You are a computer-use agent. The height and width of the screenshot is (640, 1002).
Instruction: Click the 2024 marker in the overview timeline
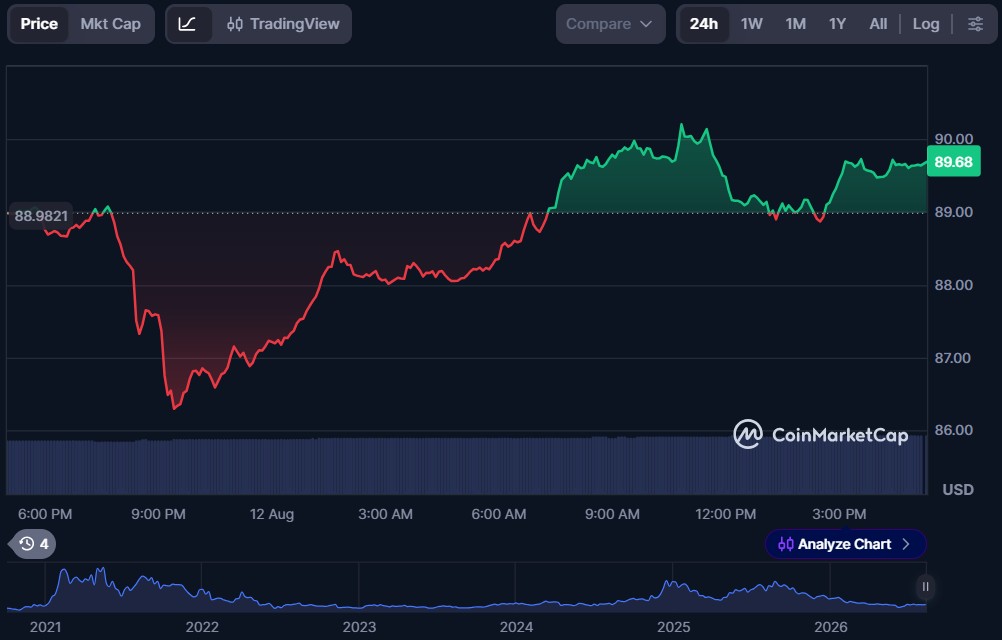click(x=516, y=627)
